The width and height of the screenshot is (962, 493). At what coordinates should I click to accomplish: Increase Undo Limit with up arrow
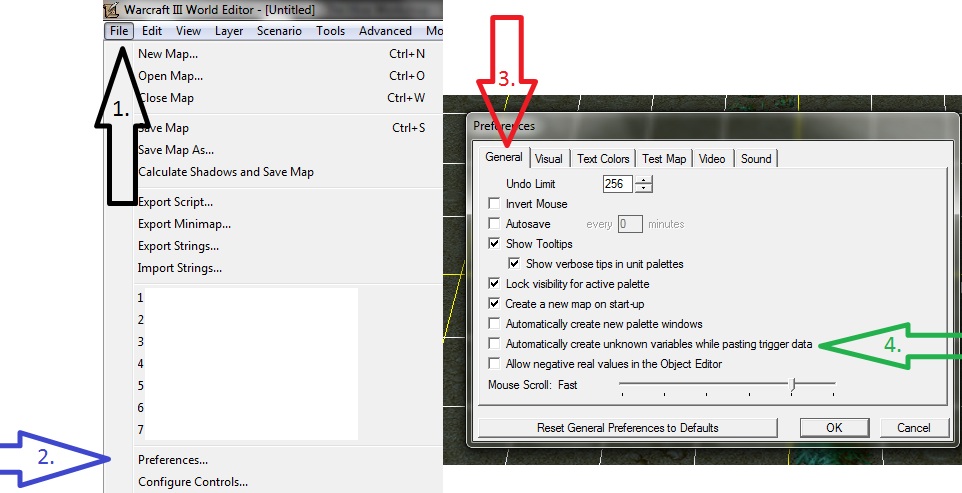coord(644,180)
